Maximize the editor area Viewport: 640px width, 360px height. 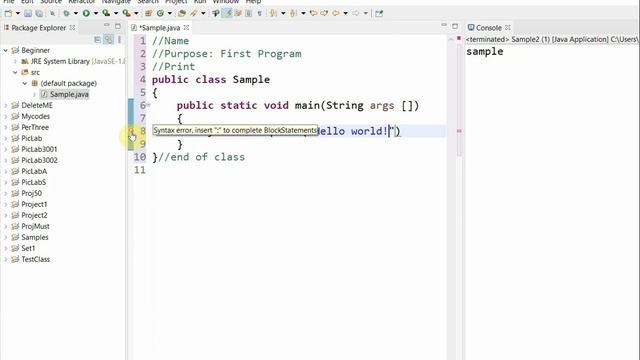(x=455, y=26)
